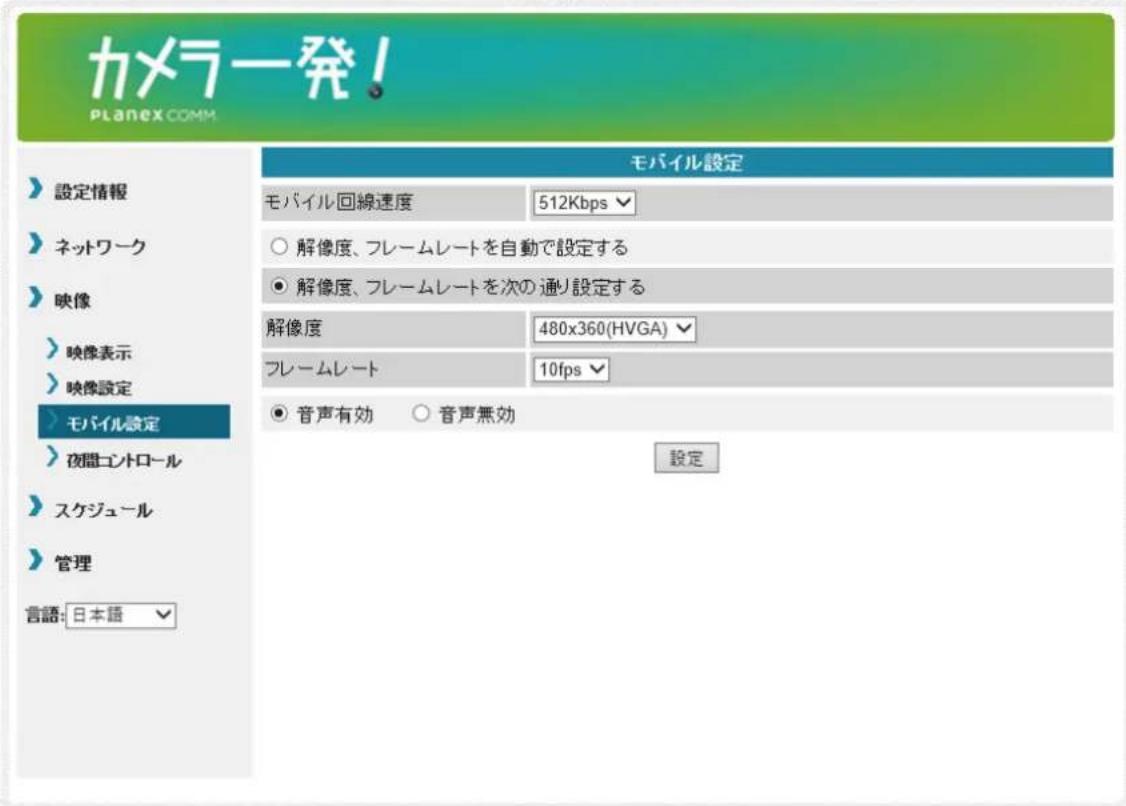Viewport: 1126px width, 806px height.
Task: Click the フレームレート row label
Action: [322, 369]
